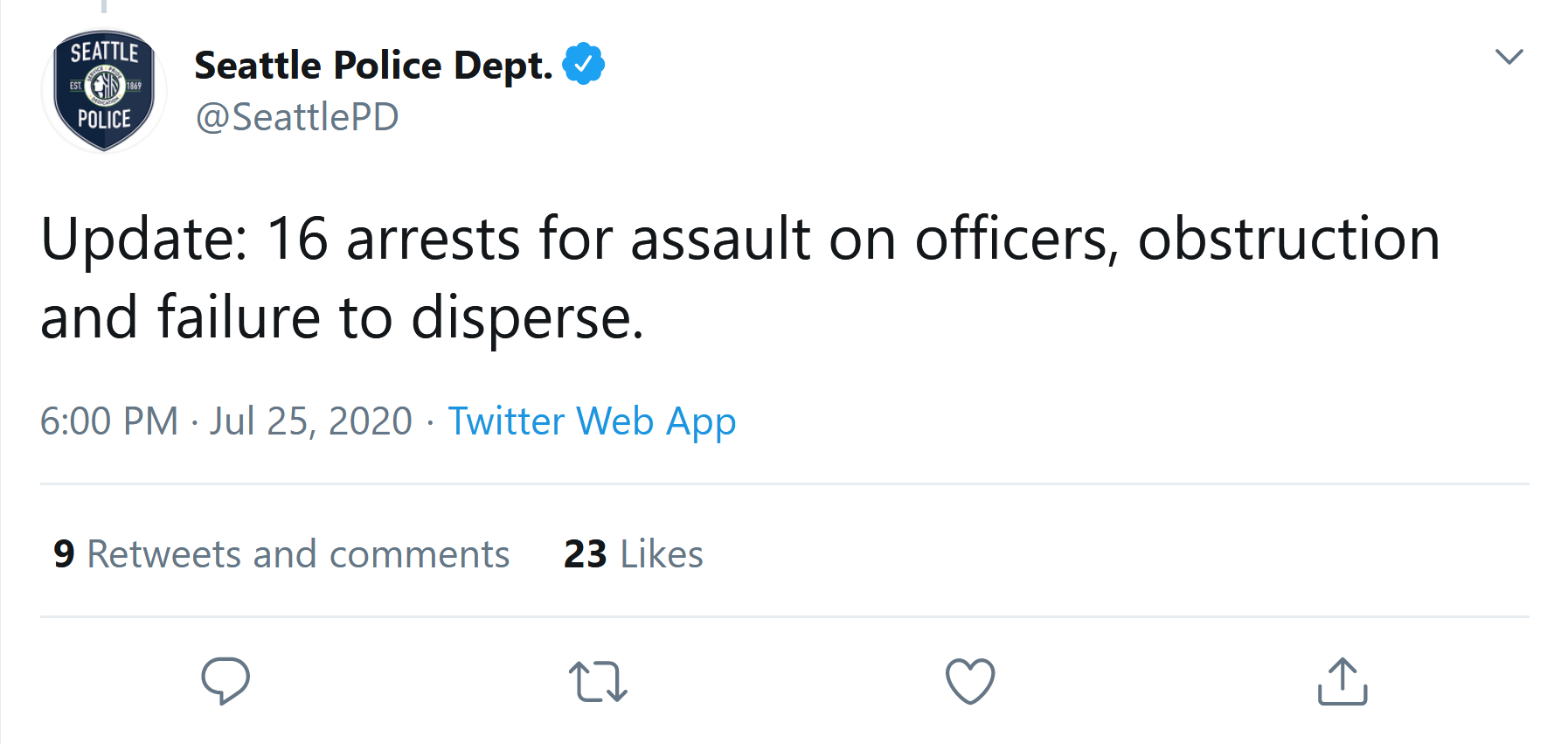Open the Twitter Web App source link
The image size is (1568, 744).
point(592,421)
